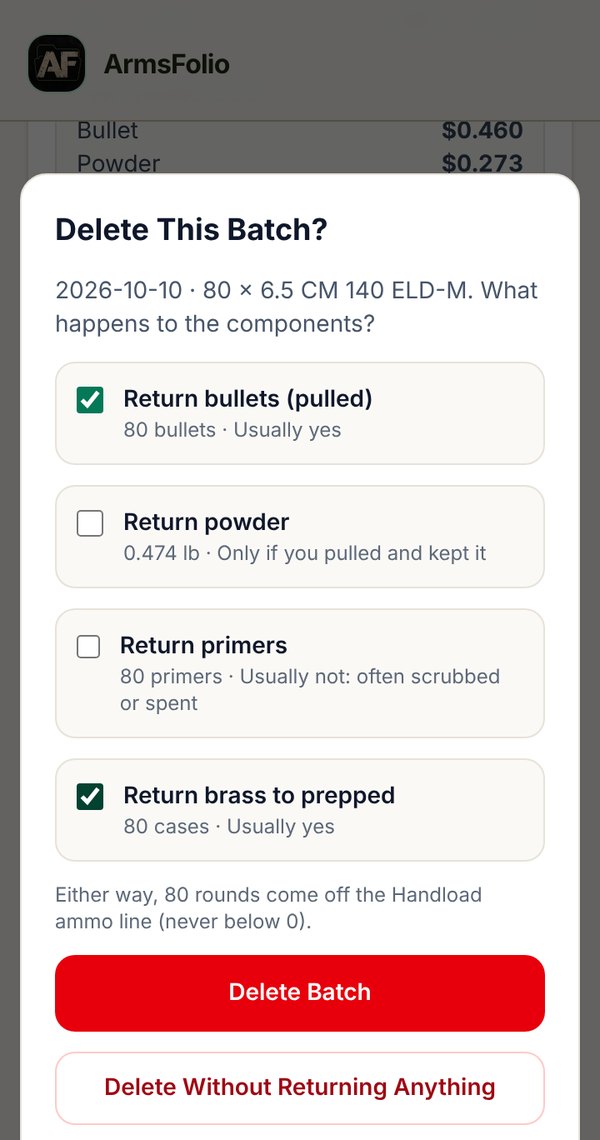Image resolution: width=600 pixels, height=1140 pixels.
Task: Check the Return primers checkbox
Action: [89, 646]
